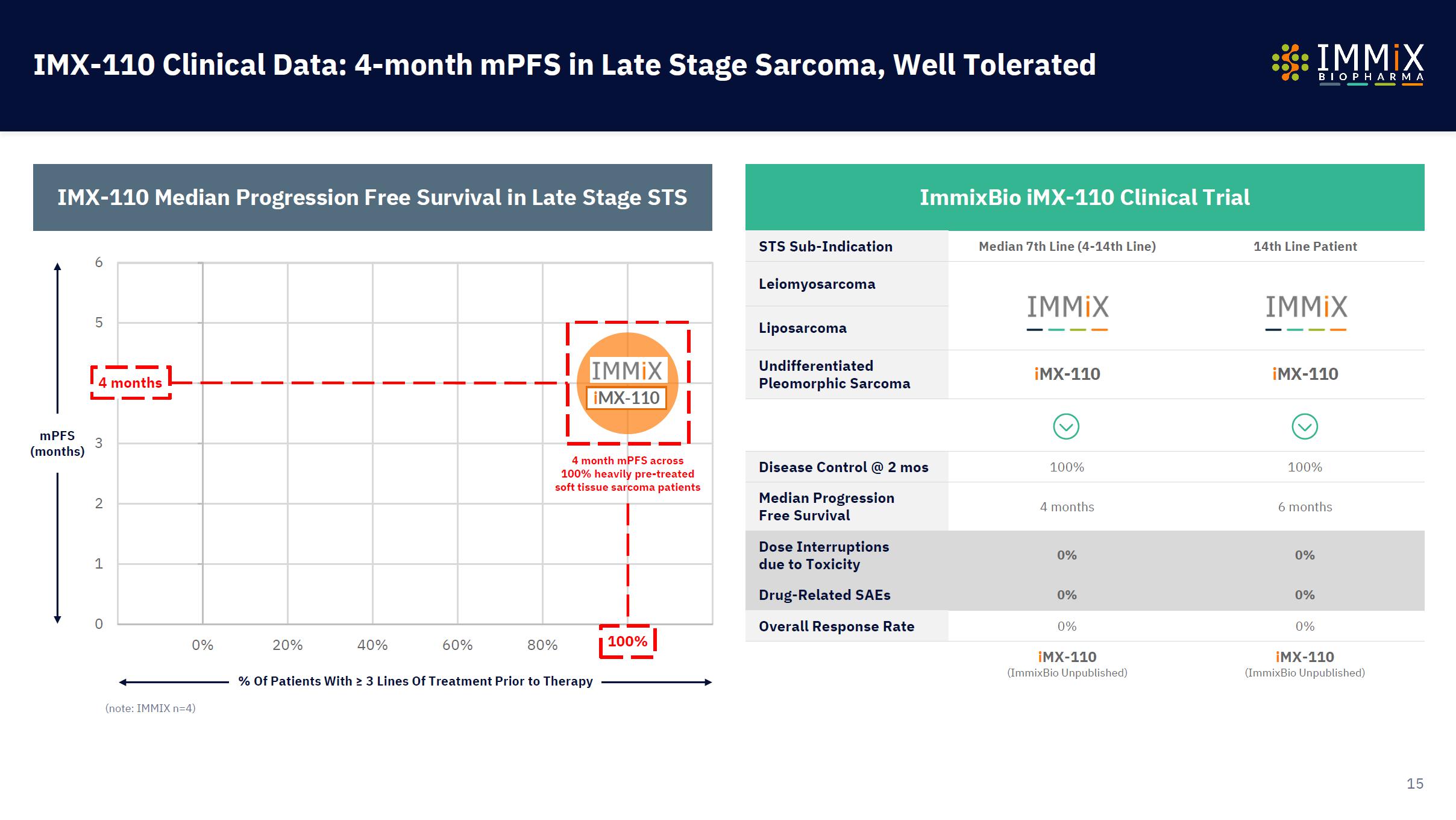Click the Drug-Related SAEs row label
Screen dimensions: 1456x820
[824, 595]
